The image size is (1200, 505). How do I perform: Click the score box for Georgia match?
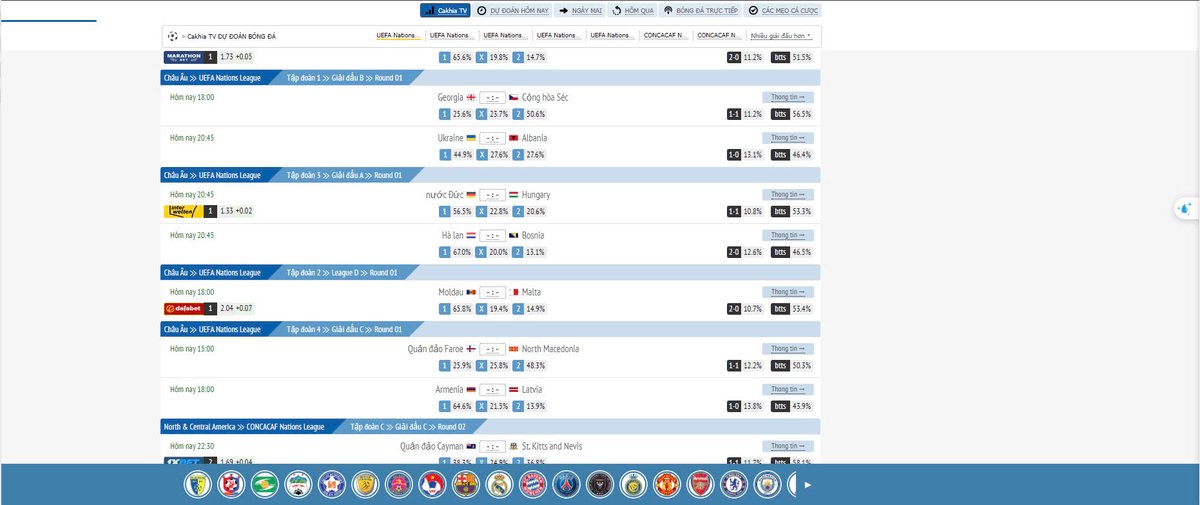[x=491, y=97]
